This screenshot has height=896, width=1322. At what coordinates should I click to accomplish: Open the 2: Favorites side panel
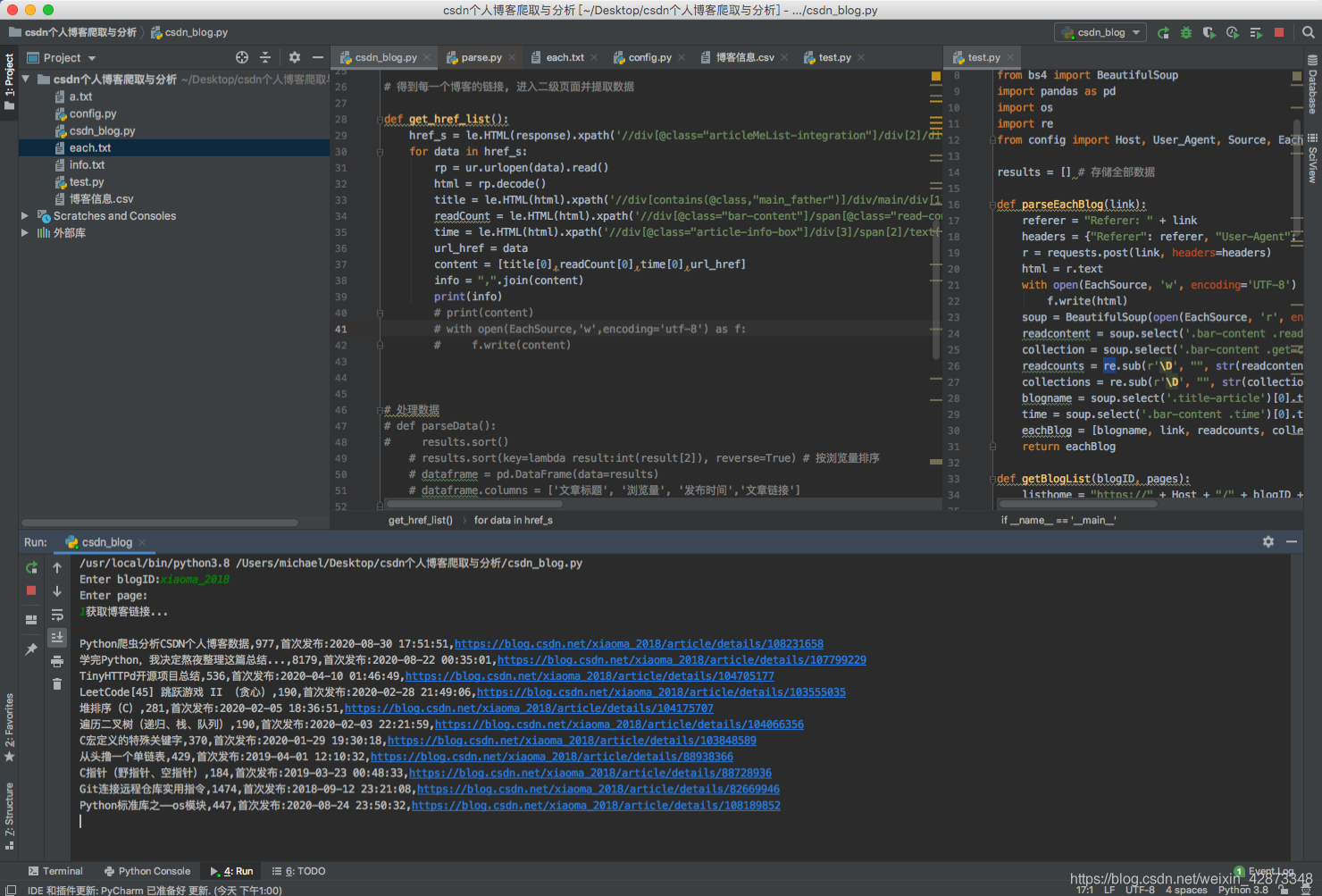[10, 726]
